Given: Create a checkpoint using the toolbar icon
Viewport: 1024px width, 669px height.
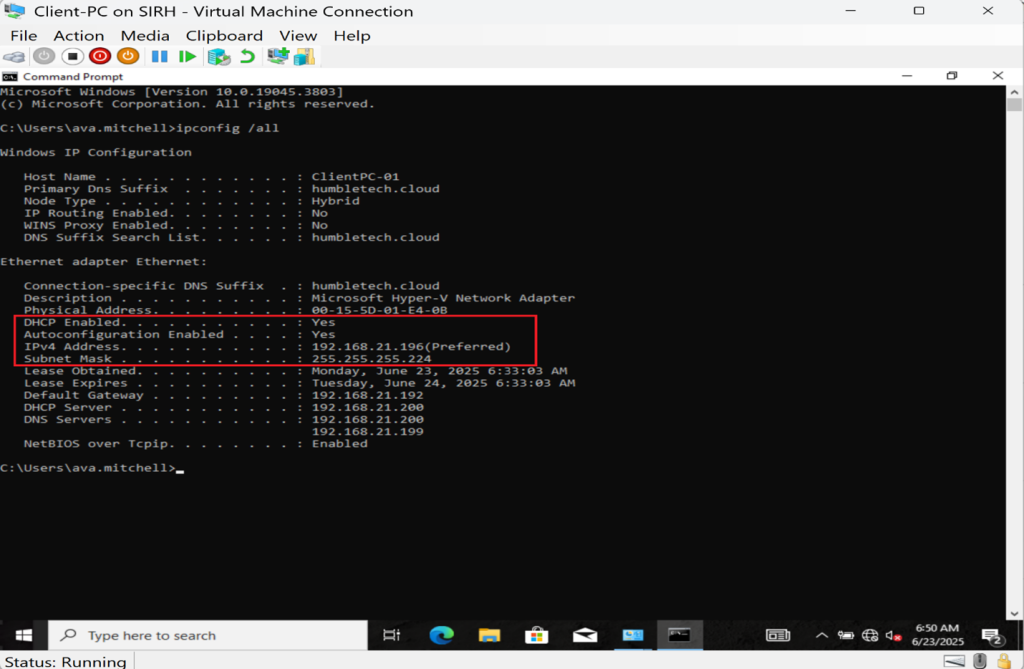Looking at the screenshot, I should pyautogui.click(x=218, y=57).
